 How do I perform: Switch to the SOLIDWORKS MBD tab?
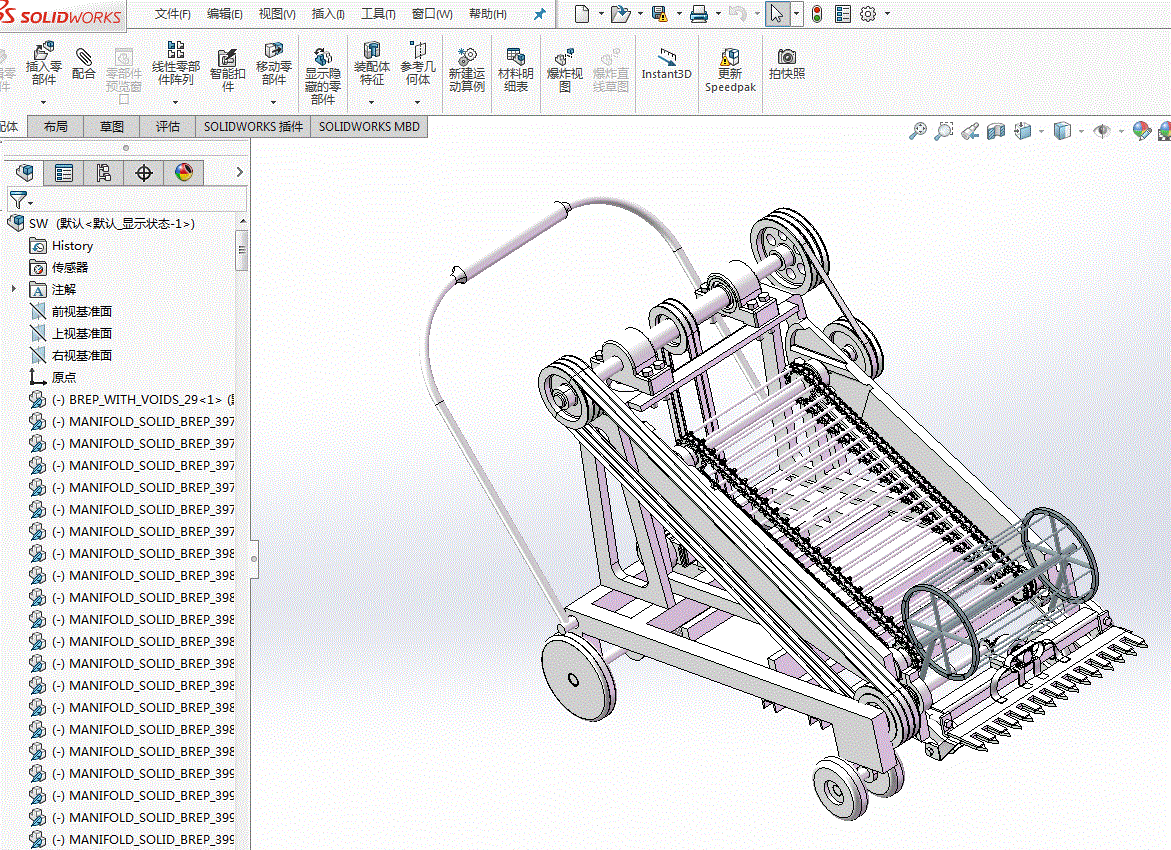coord(369,127)
